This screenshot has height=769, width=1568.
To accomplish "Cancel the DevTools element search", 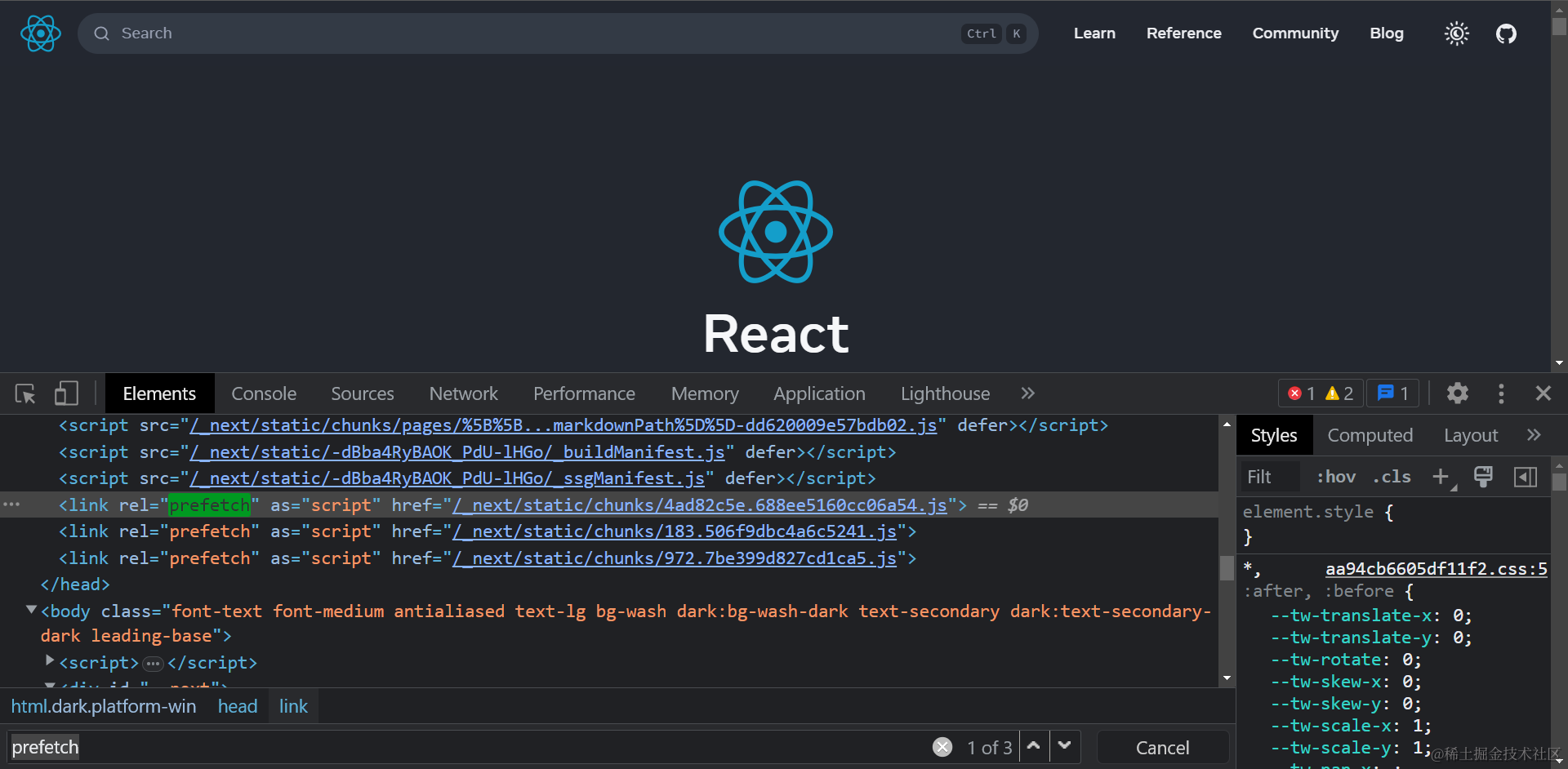I will [x=1162, y=748].
